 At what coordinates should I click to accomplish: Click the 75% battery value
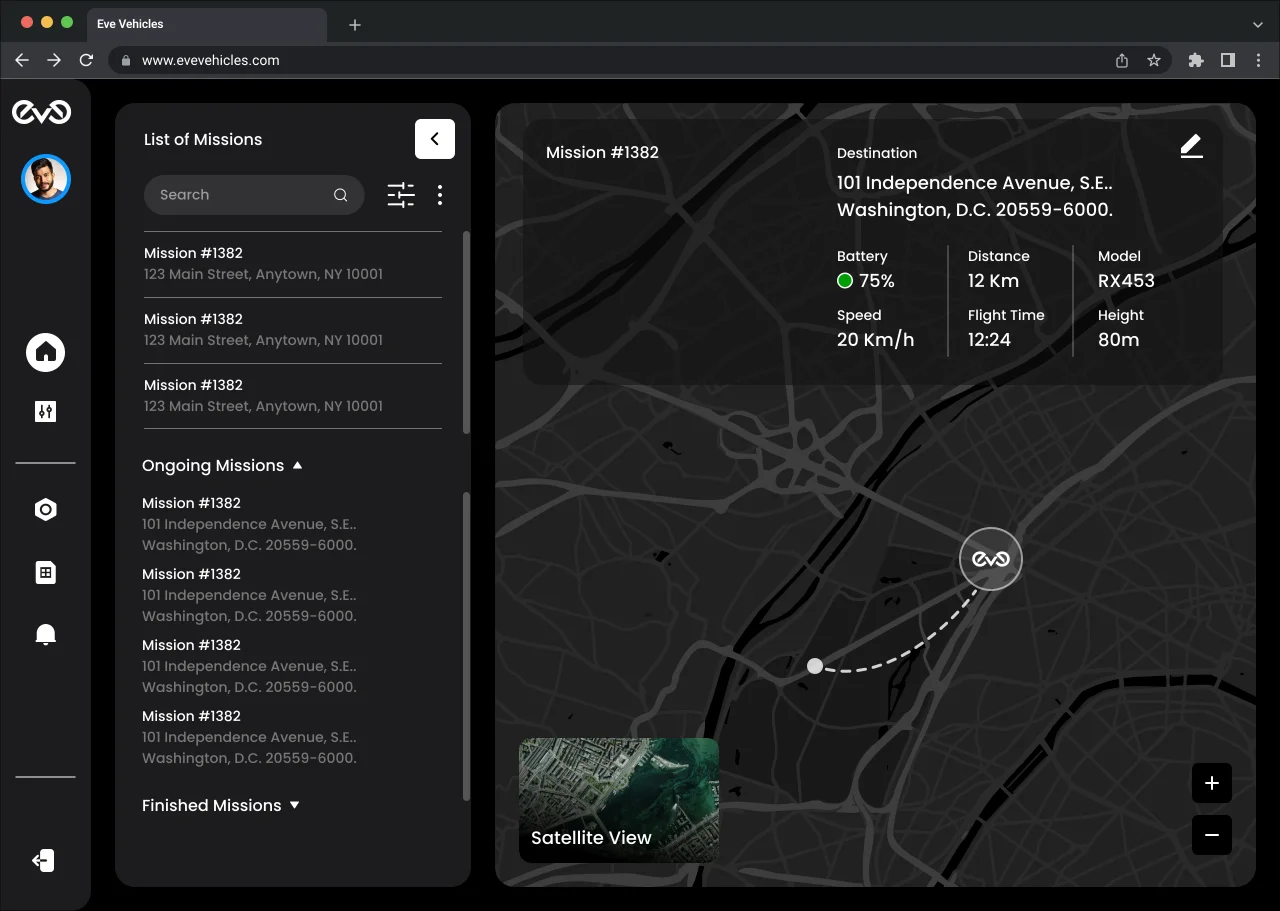tap(877, 281)
